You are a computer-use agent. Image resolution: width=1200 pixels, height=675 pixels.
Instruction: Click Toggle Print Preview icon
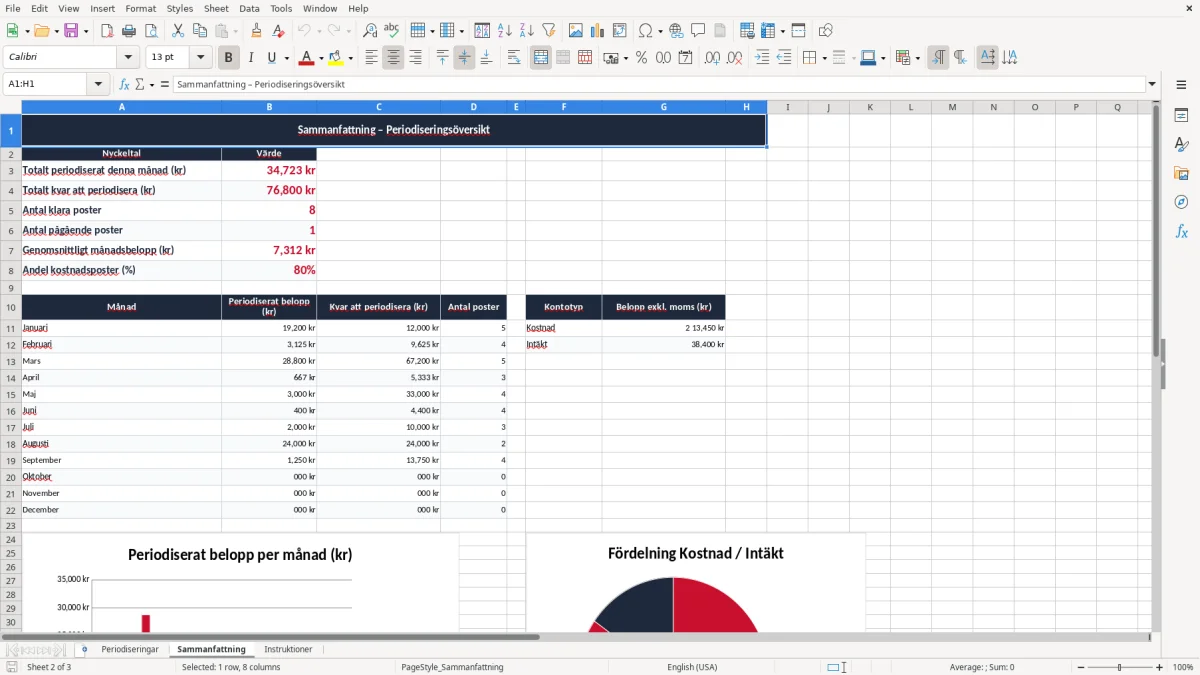point(153,31)
